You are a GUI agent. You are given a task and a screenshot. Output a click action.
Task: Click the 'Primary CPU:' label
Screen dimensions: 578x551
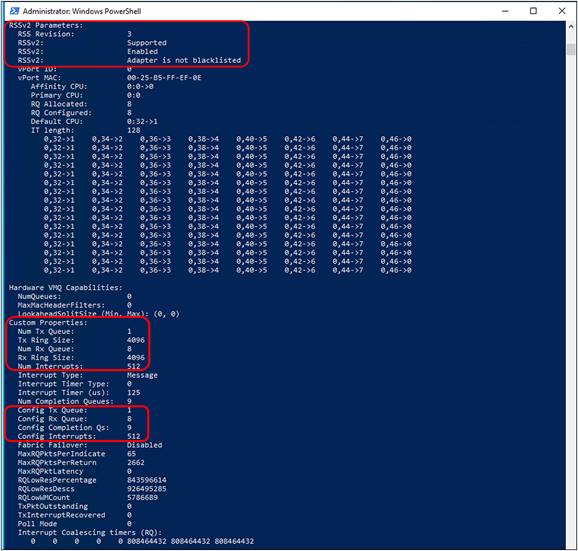57,95
